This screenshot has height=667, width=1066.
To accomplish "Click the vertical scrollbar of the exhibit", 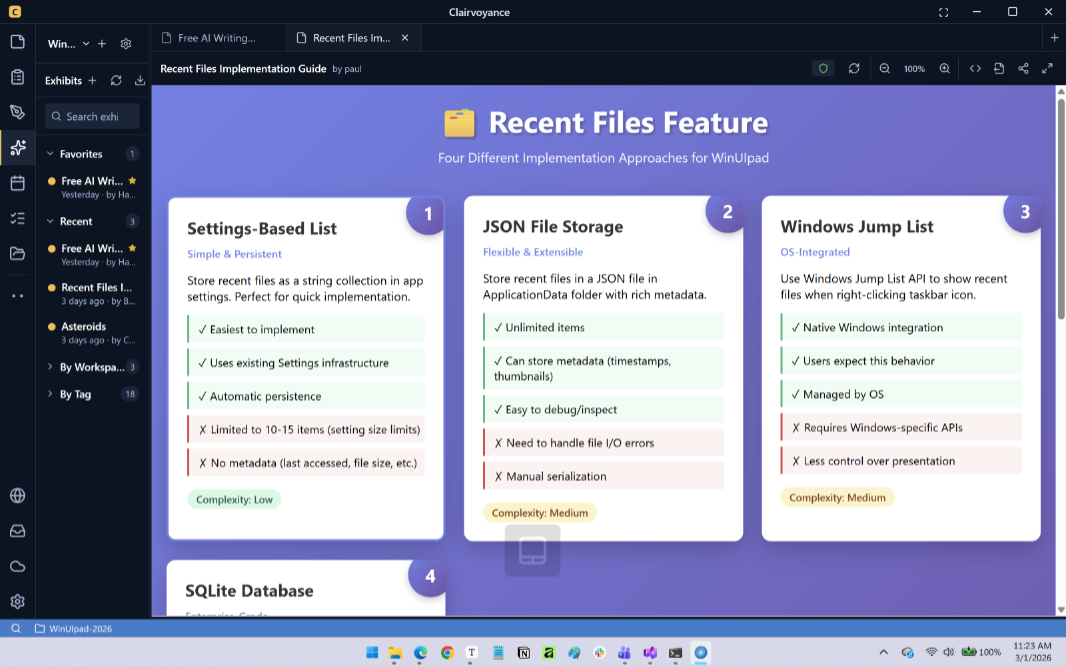I will [1061, 208].
